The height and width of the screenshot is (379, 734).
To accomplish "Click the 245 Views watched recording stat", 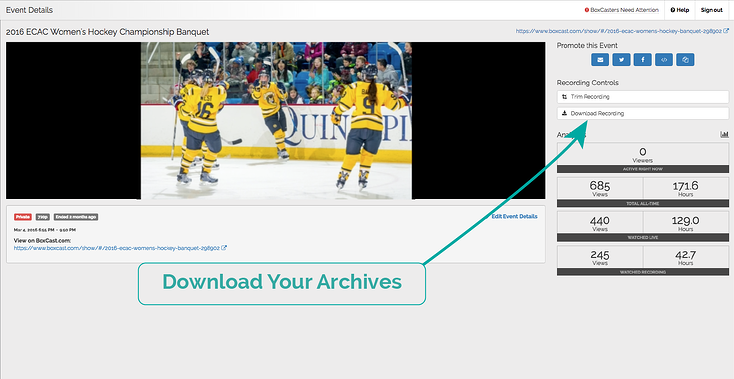I will 600,257.
